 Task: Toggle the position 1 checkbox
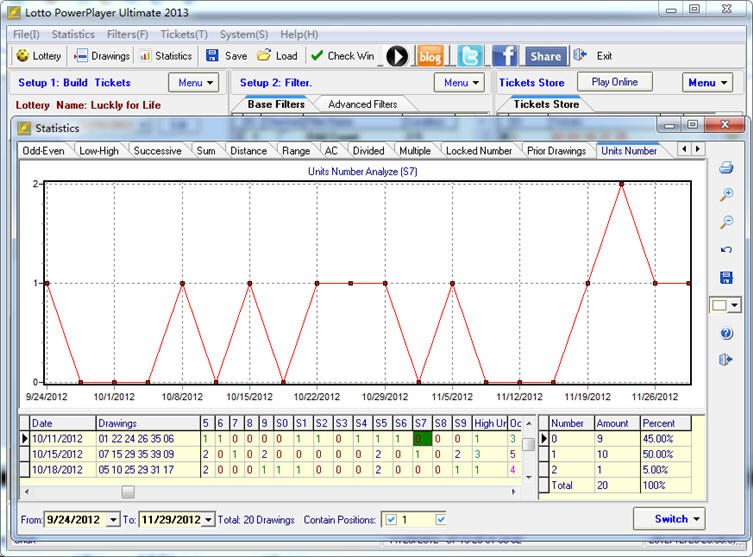click(391, 520)
